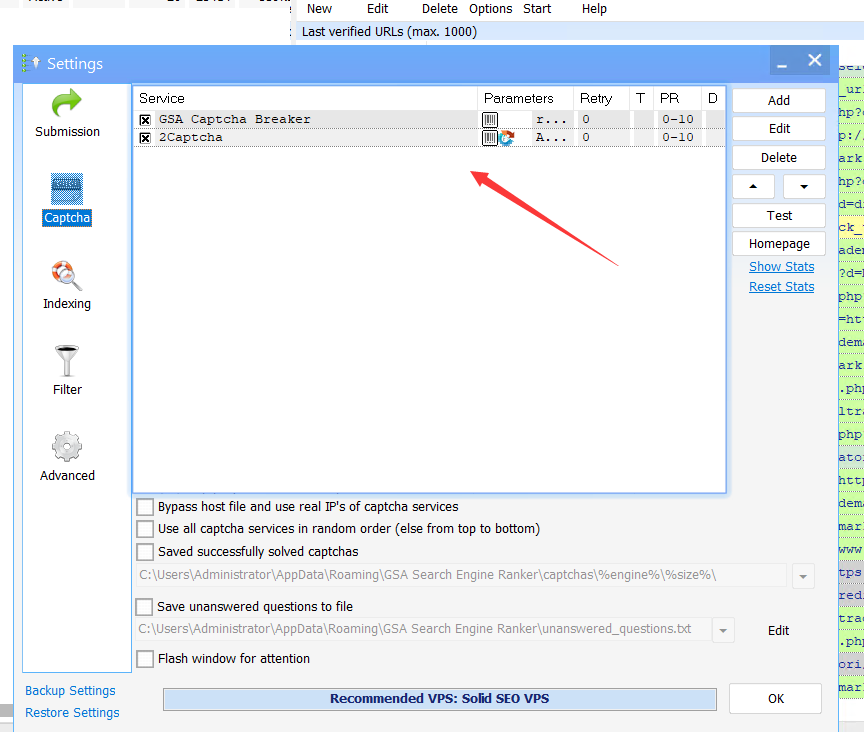The width and height of the screenshot is (864, 732).
Task: Open parameters for 2Captcha service
Action: [x=489, y=137]
